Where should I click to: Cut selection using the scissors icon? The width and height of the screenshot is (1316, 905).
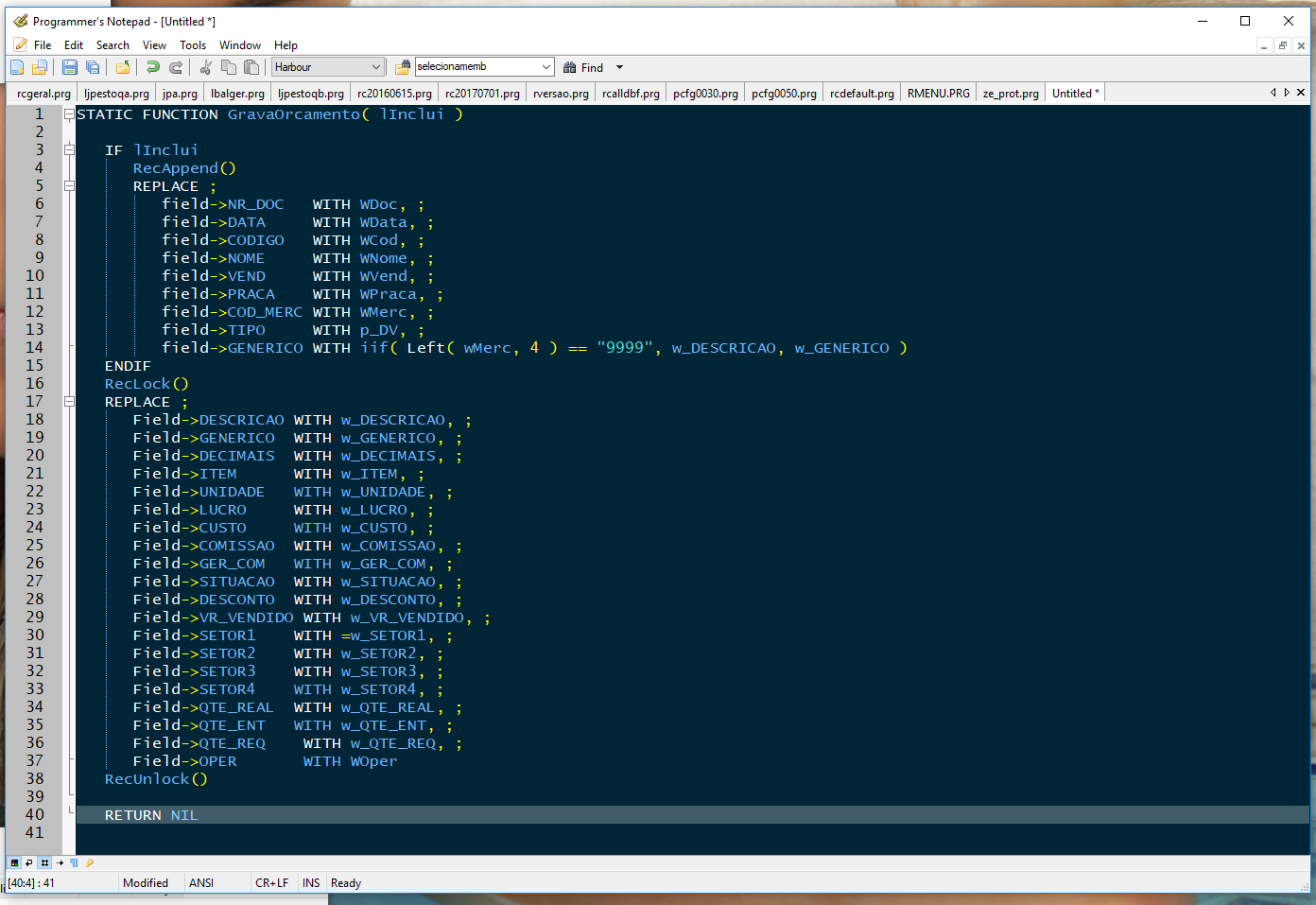pyautogui.click(x=205, y=67)
